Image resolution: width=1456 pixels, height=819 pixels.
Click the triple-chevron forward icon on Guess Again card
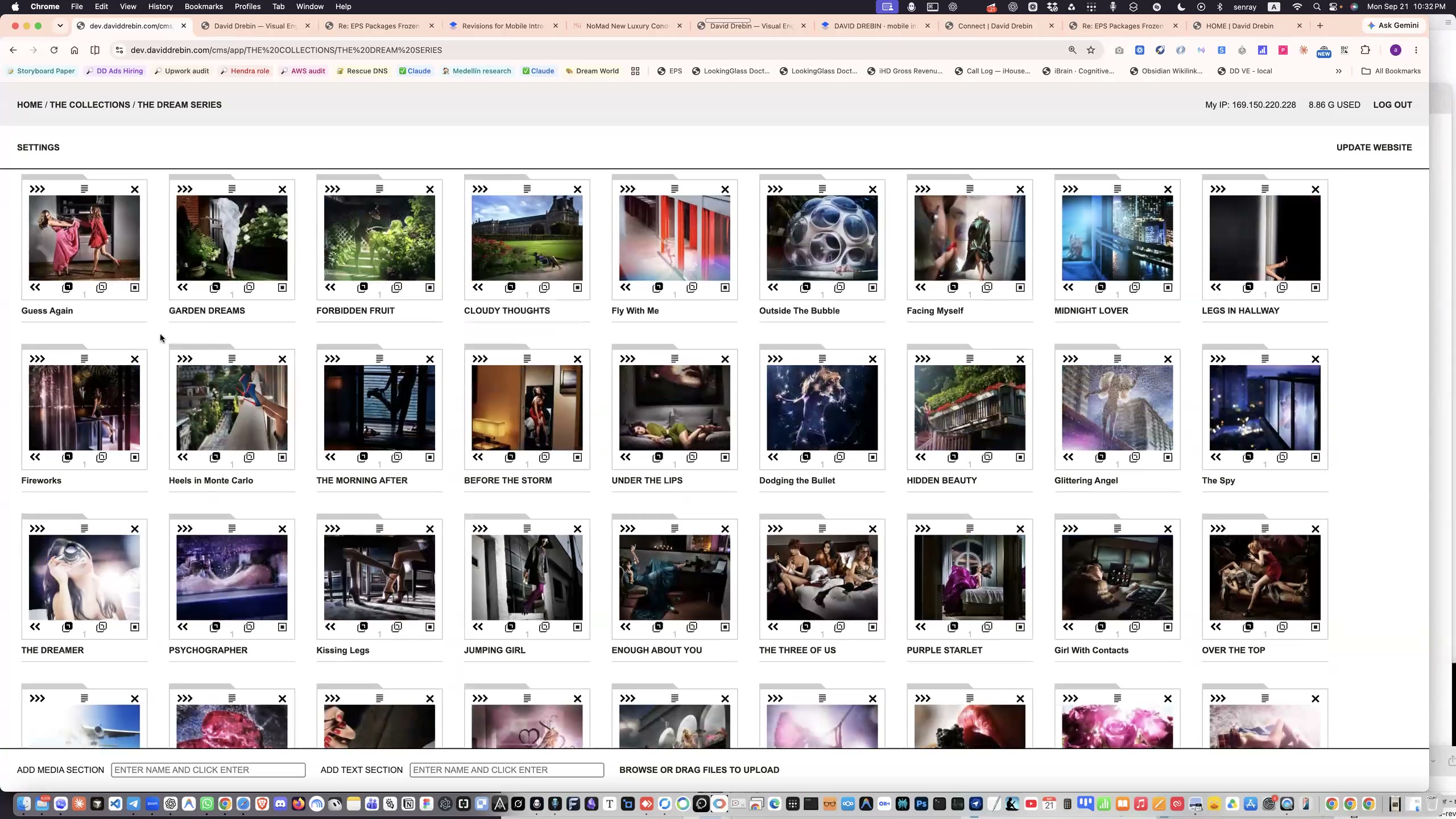click(x=38, y=189)
